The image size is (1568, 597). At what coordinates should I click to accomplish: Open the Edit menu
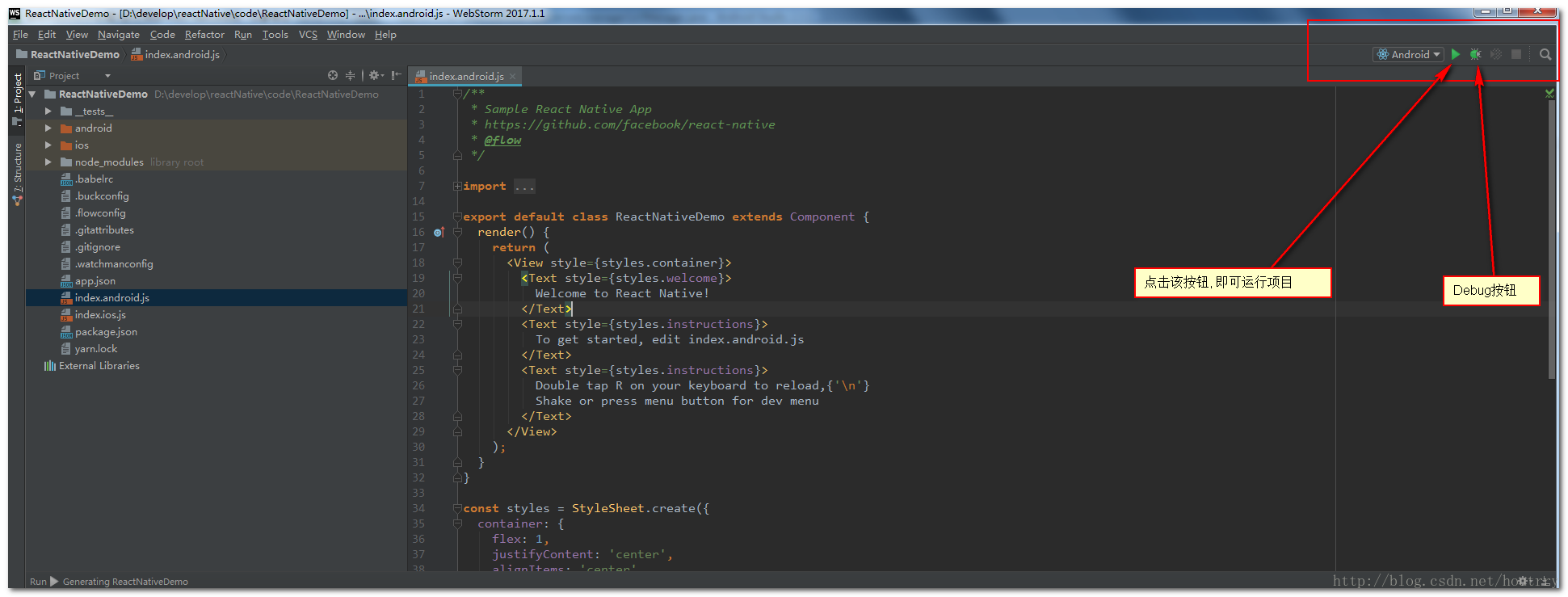pyautogui.click(x=47, y=35)
